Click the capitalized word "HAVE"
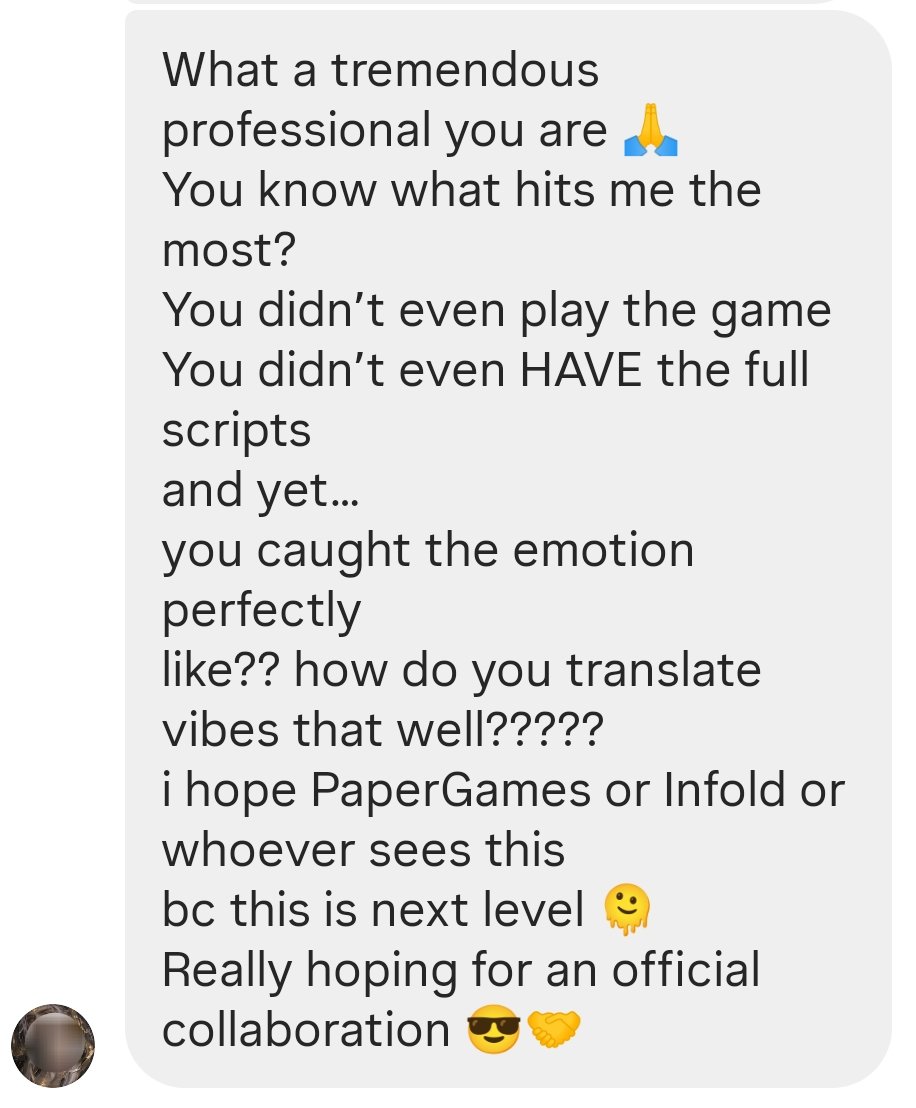916x1108 pixels. [x=581, y=370]
